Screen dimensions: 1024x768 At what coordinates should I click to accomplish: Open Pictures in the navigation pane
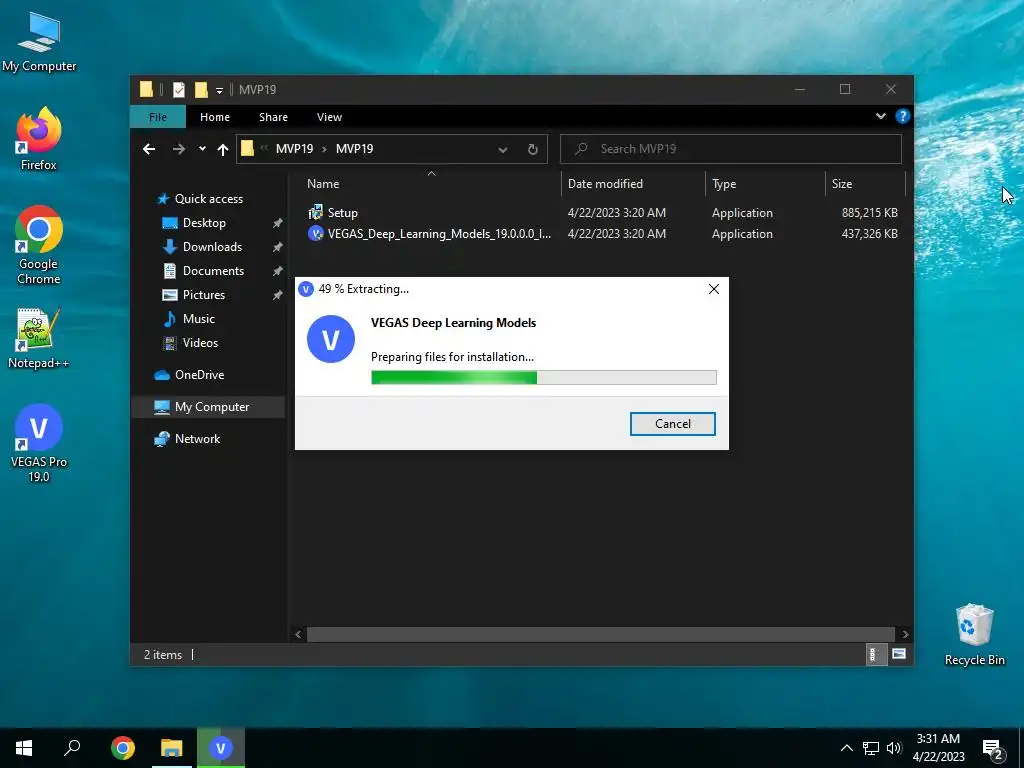203,295
